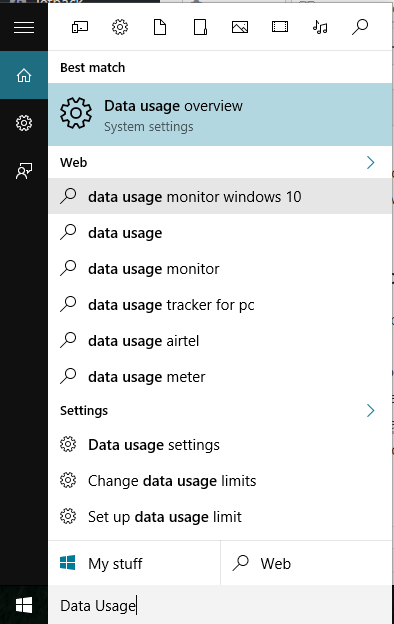This screenshot has height=624, width=394.
Task: Open the hamburger menu icon
Action: pos(24,27)
